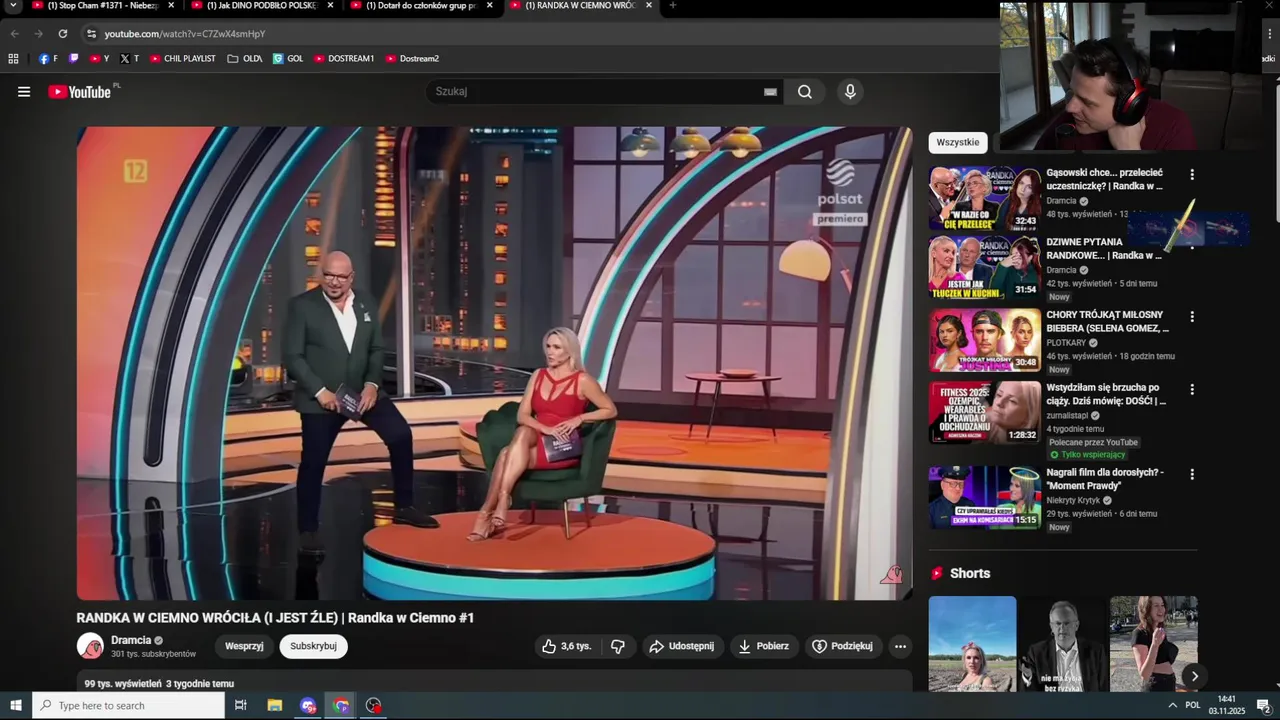The width and height of the screenshot is (1280, 720).
Task: Open the DOSTREAM1 bookmark
Action: (344, 59)
